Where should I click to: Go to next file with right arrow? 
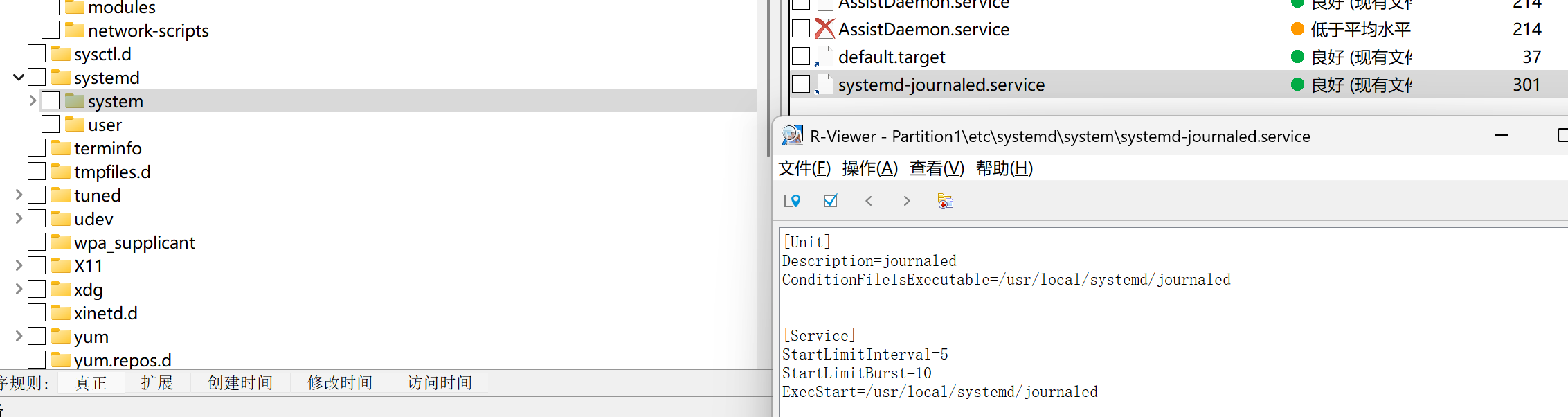(x=906, y=201)
